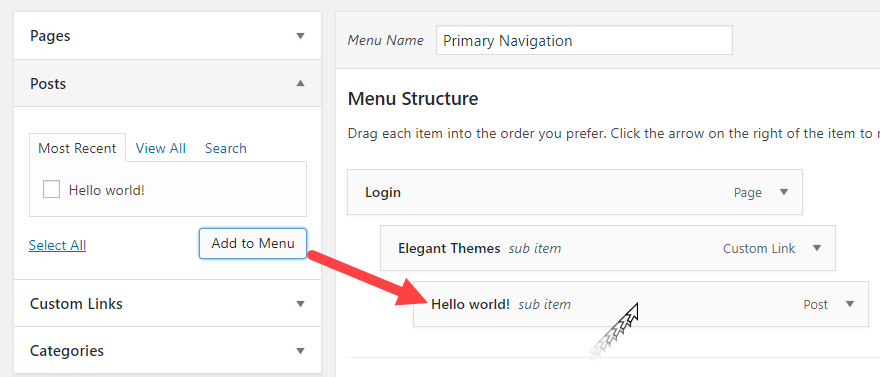Click the Select All link

[57, 245]
